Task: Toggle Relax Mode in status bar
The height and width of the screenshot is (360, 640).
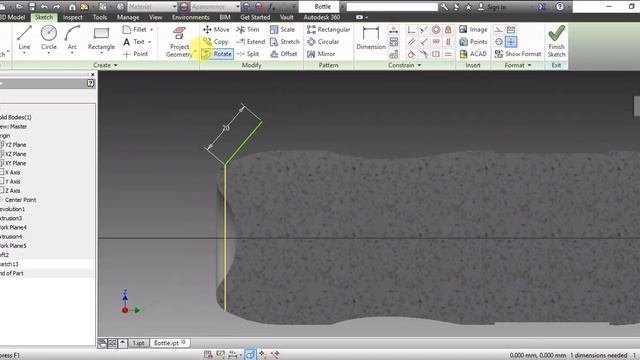Action: pyautogui.click(x=274, y=355)
